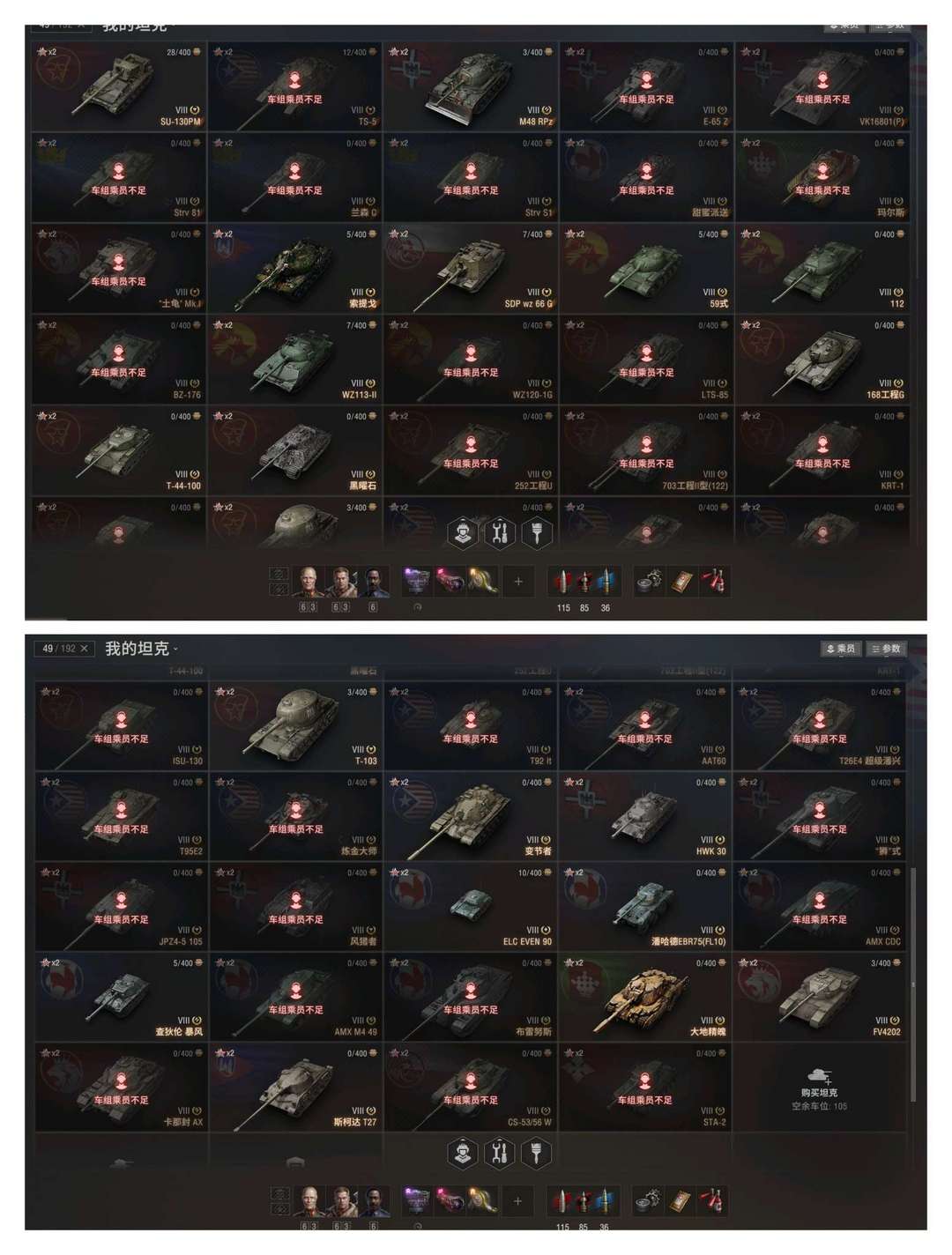Click bald commander crew portrait in lower bar
Screen dimensions: 952x1255
pos(309,1200)
